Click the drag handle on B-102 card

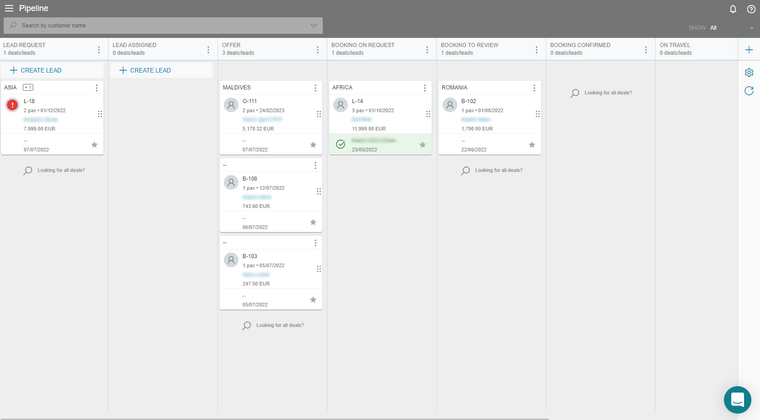[538, 114]
